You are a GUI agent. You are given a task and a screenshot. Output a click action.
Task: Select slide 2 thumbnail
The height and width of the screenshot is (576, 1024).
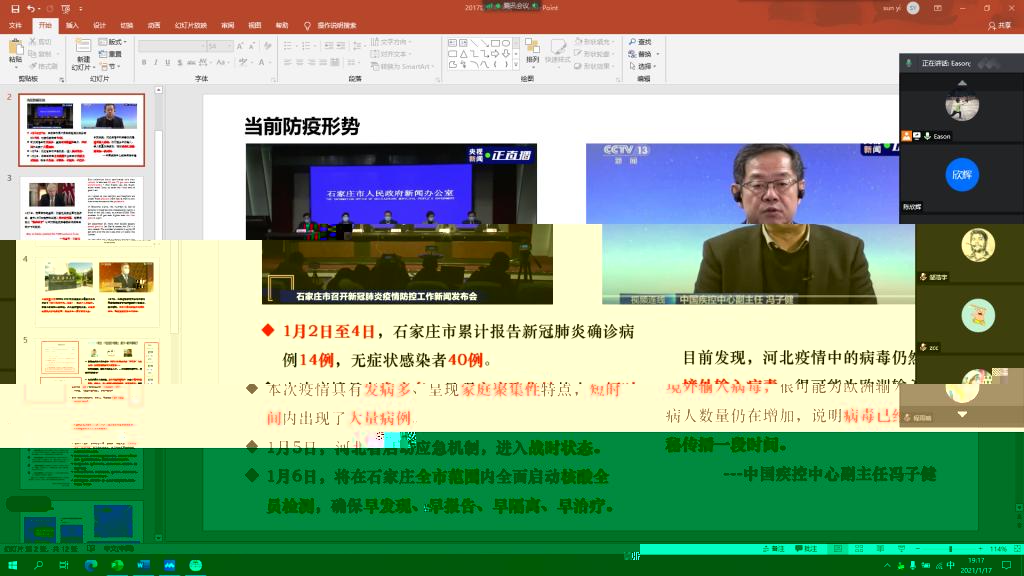pyautogui.click(x=82, y=130)
